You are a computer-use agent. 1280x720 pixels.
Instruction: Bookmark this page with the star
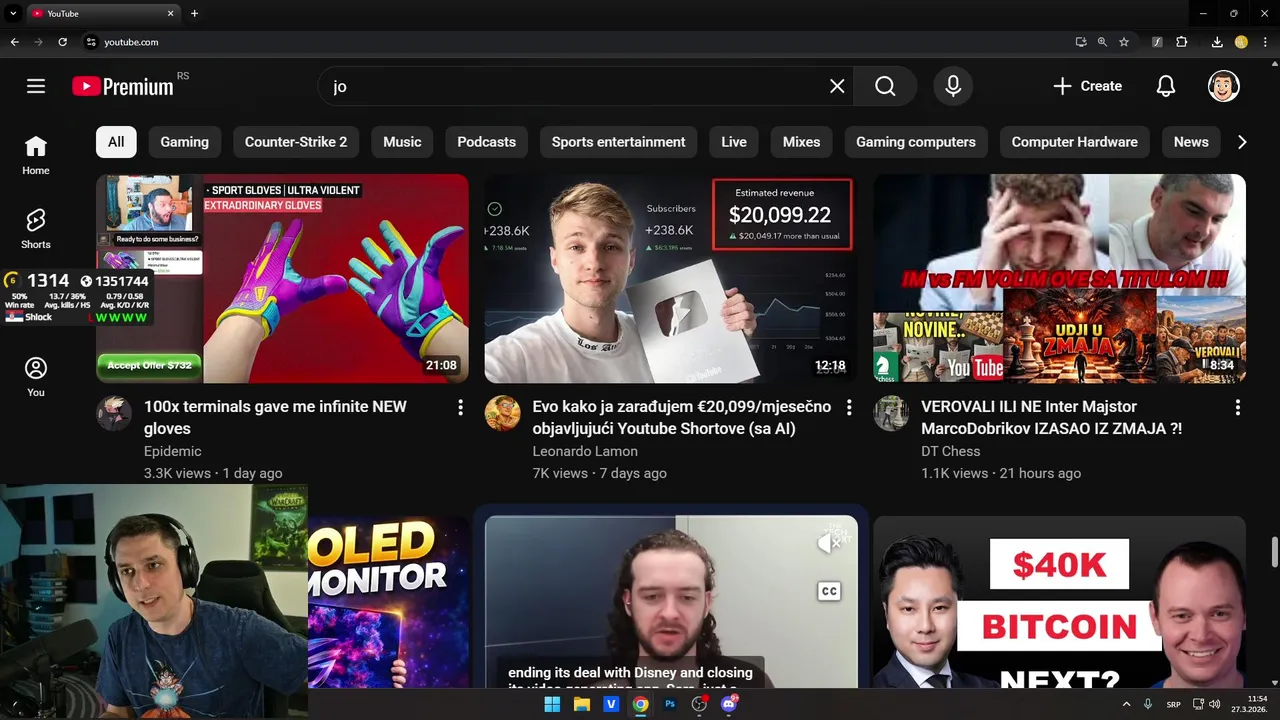tap(1124, 42)
